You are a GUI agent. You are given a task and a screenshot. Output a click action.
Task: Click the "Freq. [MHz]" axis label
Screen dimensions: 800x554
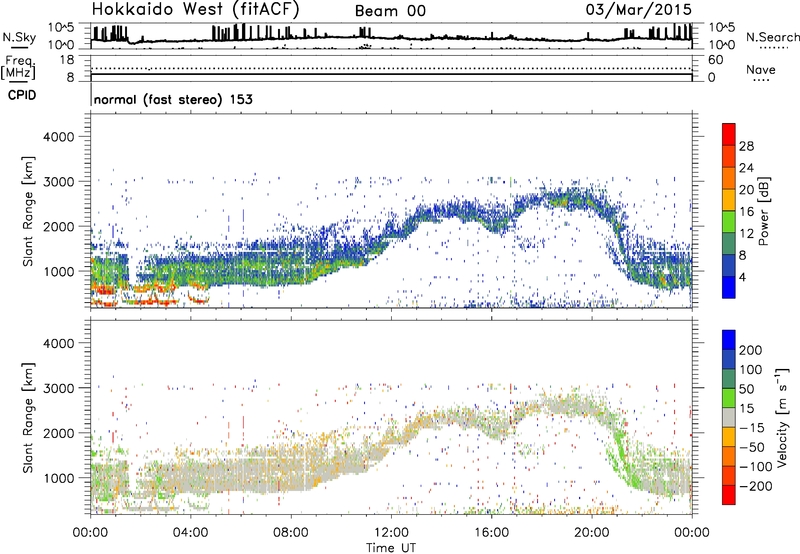[x=19, y=68]
